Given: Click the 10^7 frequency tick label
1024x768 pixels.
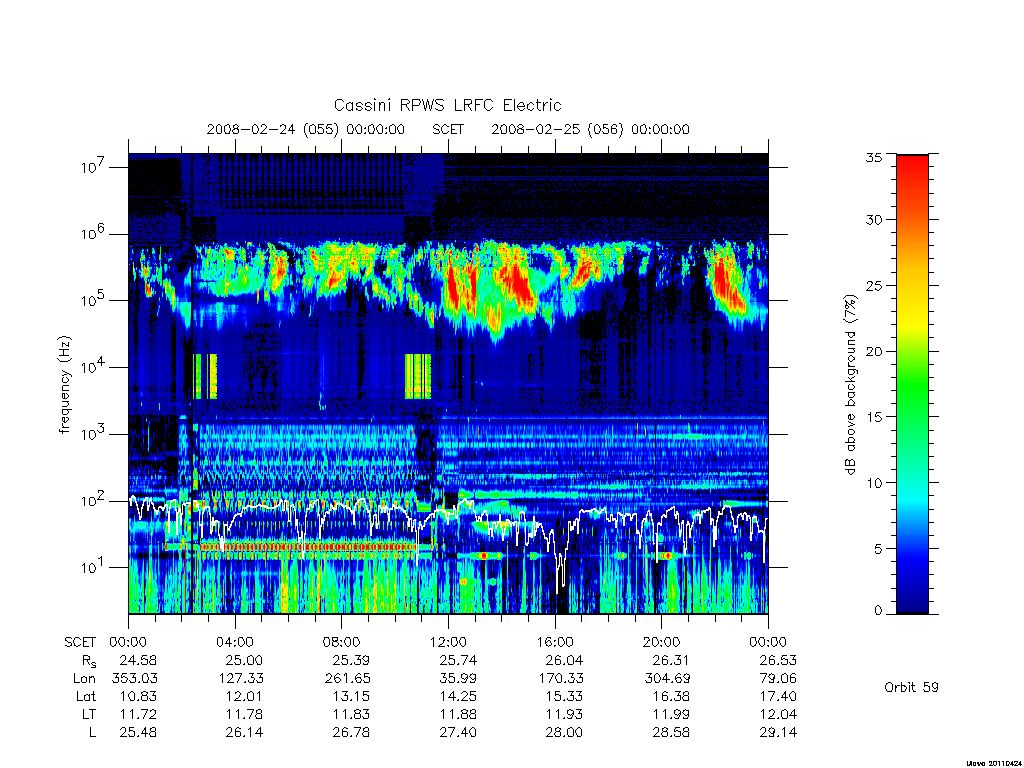Looking at the screenshot, I should tap(94, 167).
